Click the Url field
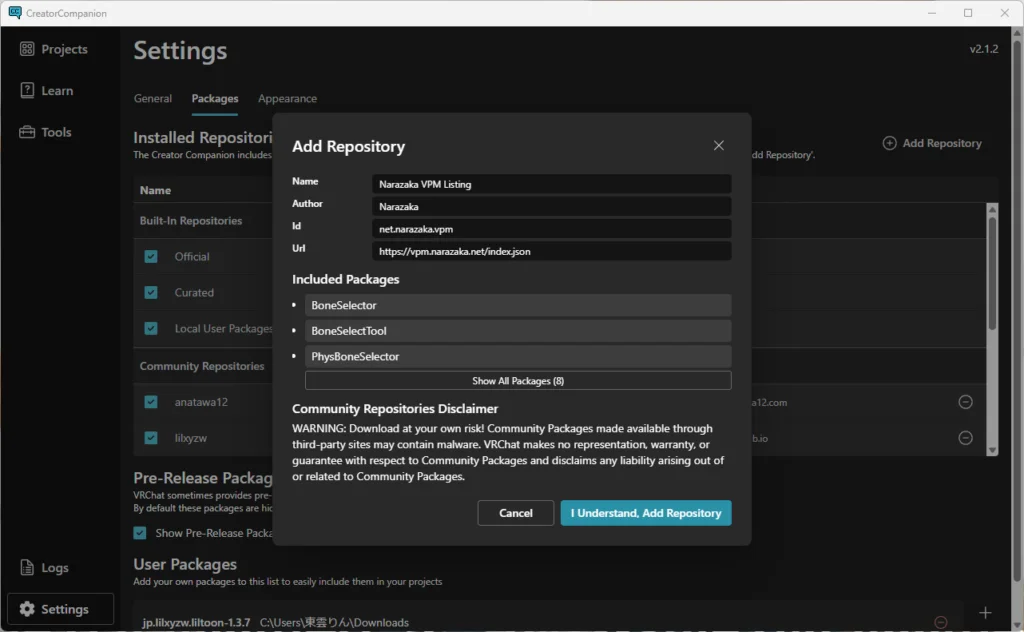1024x632 pixels. point(551,251)
